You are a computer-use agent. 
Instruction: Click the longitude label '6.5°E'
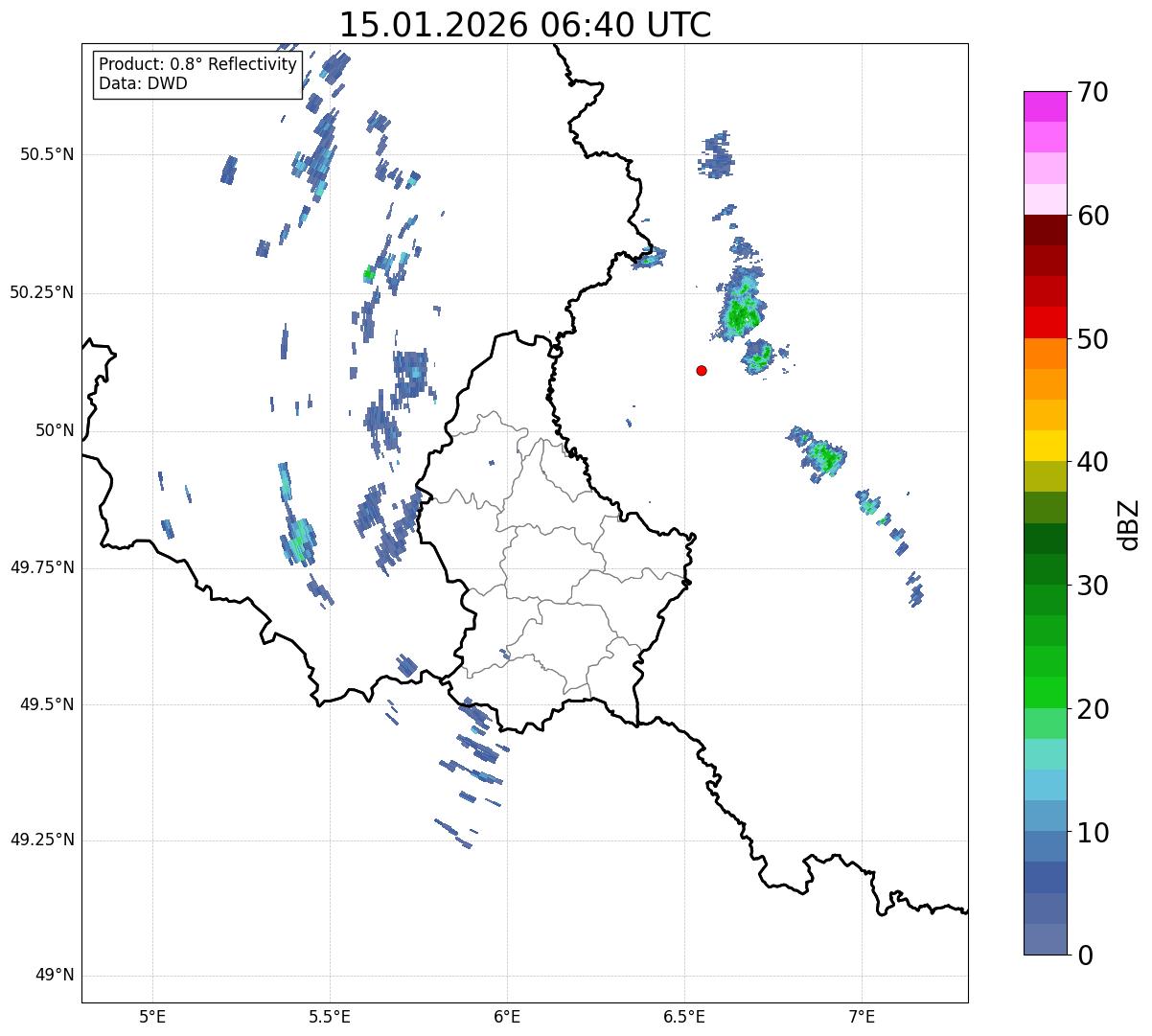click(684, 1016)
